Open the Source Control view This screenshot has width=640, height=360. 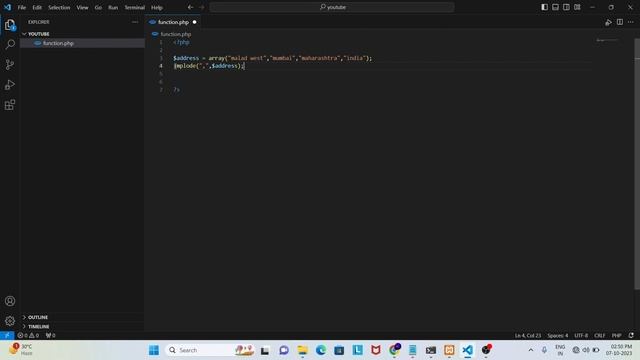(x=10, y=64)
